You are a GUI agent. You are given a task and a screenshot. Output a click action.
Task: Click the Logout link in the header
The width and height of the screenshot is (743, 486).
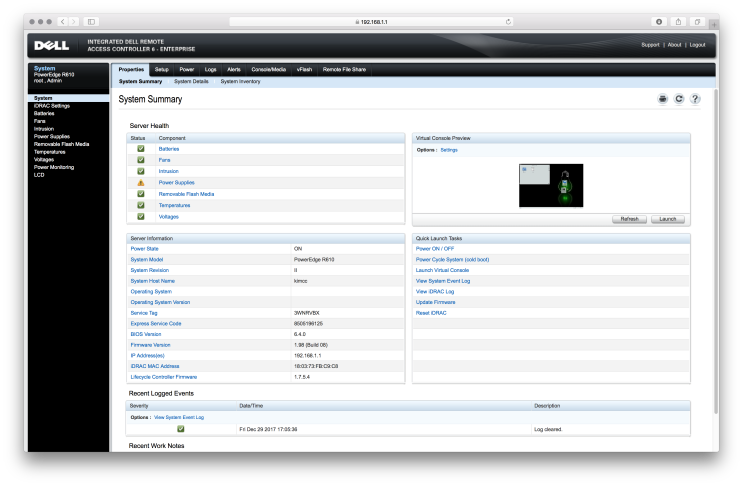[697, 45]
